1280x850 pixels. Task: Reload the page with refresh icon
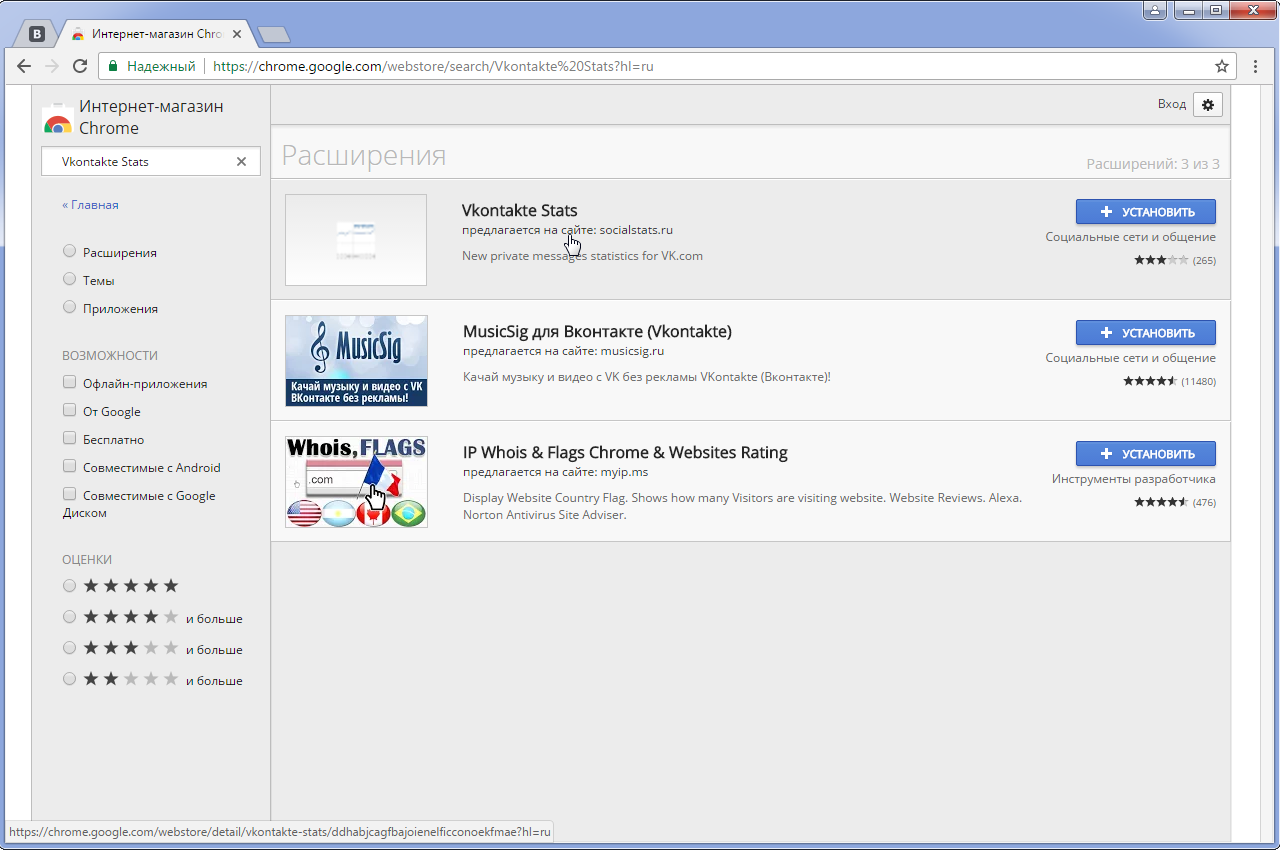pyautogui.click(x=80, y=67)
